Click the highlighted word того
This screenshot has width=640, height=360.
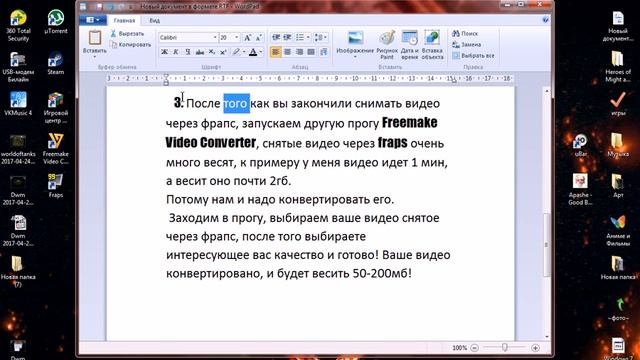pos(236,104)
